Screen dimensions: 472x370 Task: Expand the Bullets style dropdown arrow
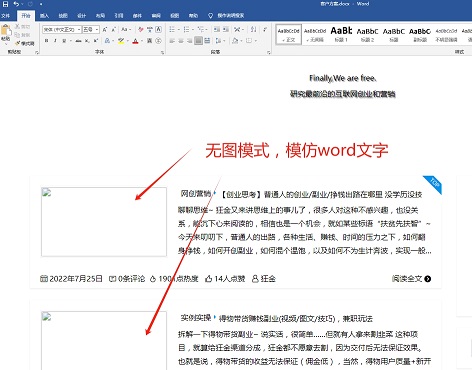(179, 29)
